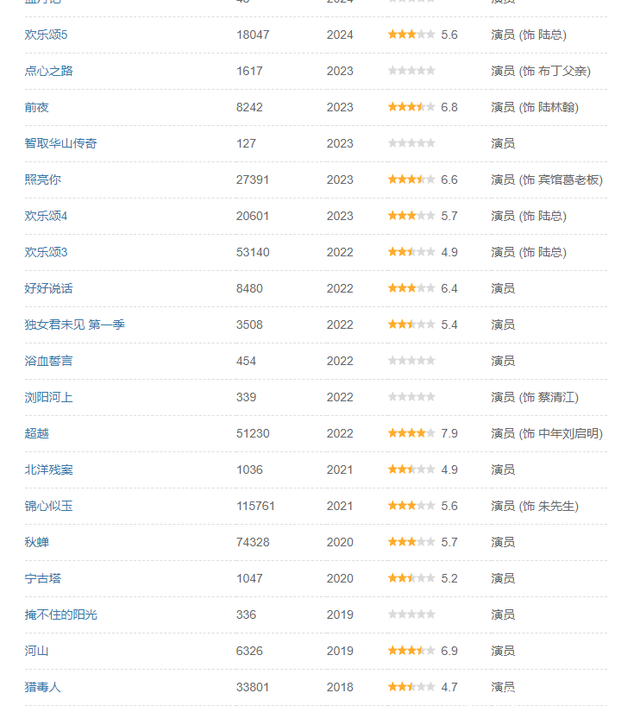Select the 智取华山传奇 link
Screen dimensions: 640x712
[x=61, y=143]
